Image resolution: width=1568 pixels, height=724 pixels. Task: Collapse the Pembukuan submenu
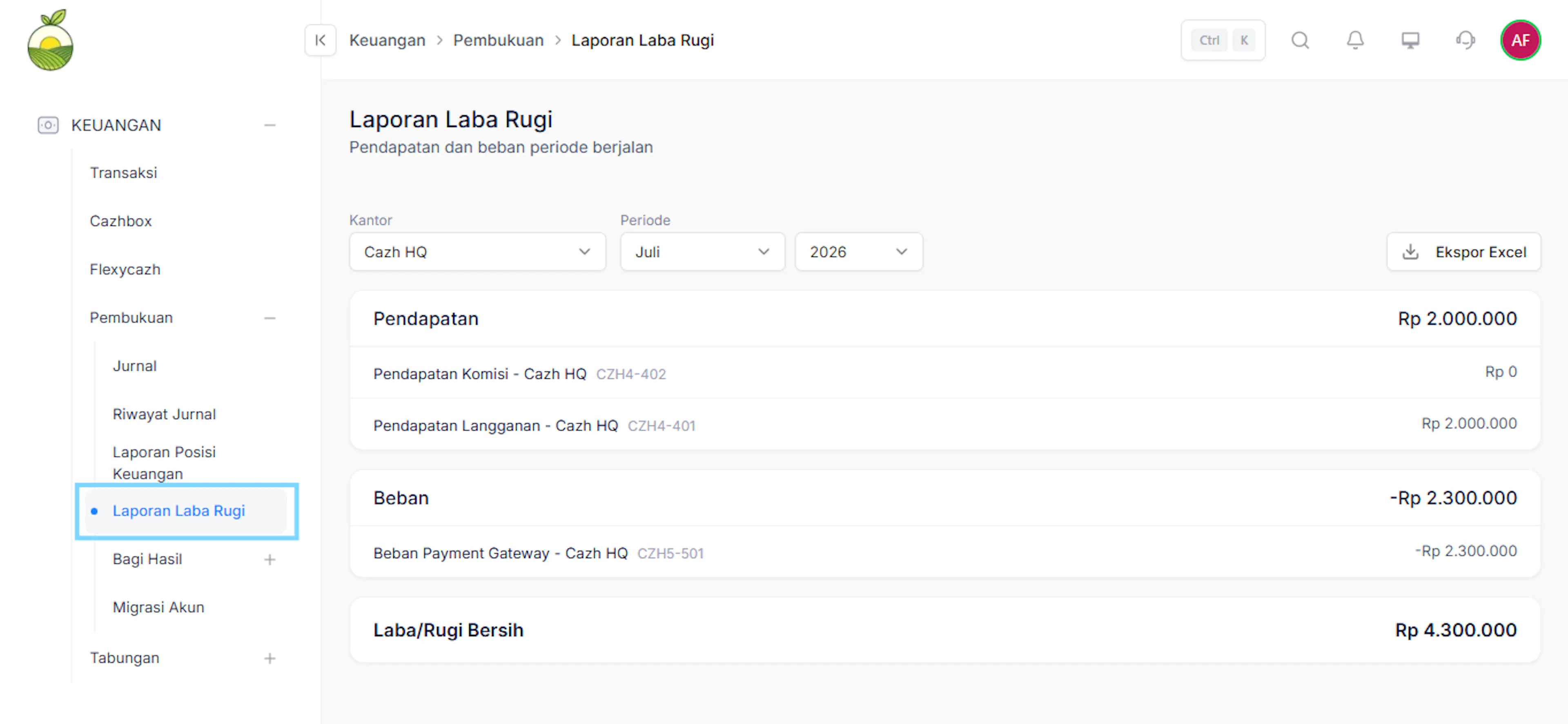coord(269,318)
